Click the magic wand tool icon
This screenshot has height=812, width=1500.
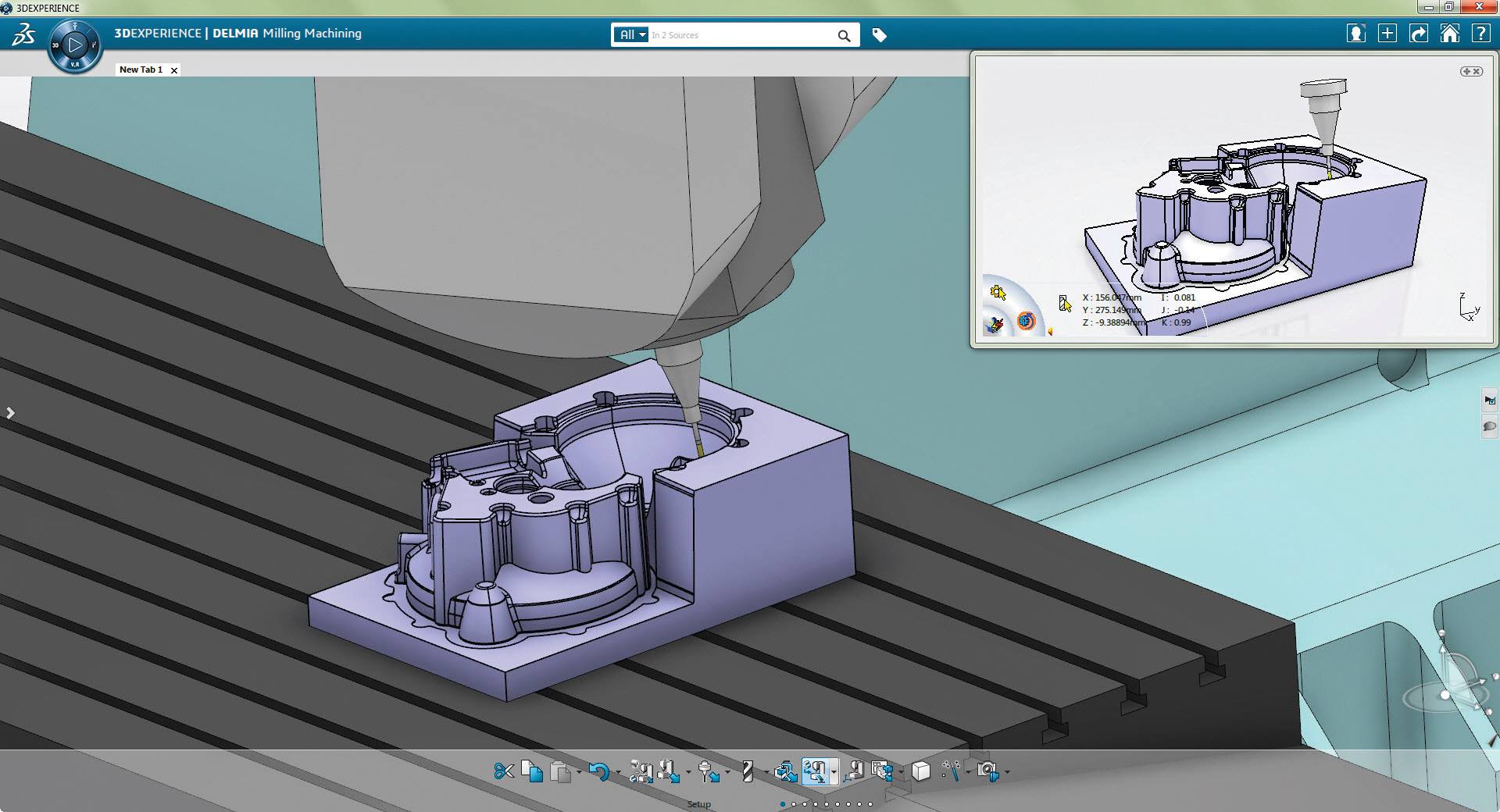pos(950,771)
